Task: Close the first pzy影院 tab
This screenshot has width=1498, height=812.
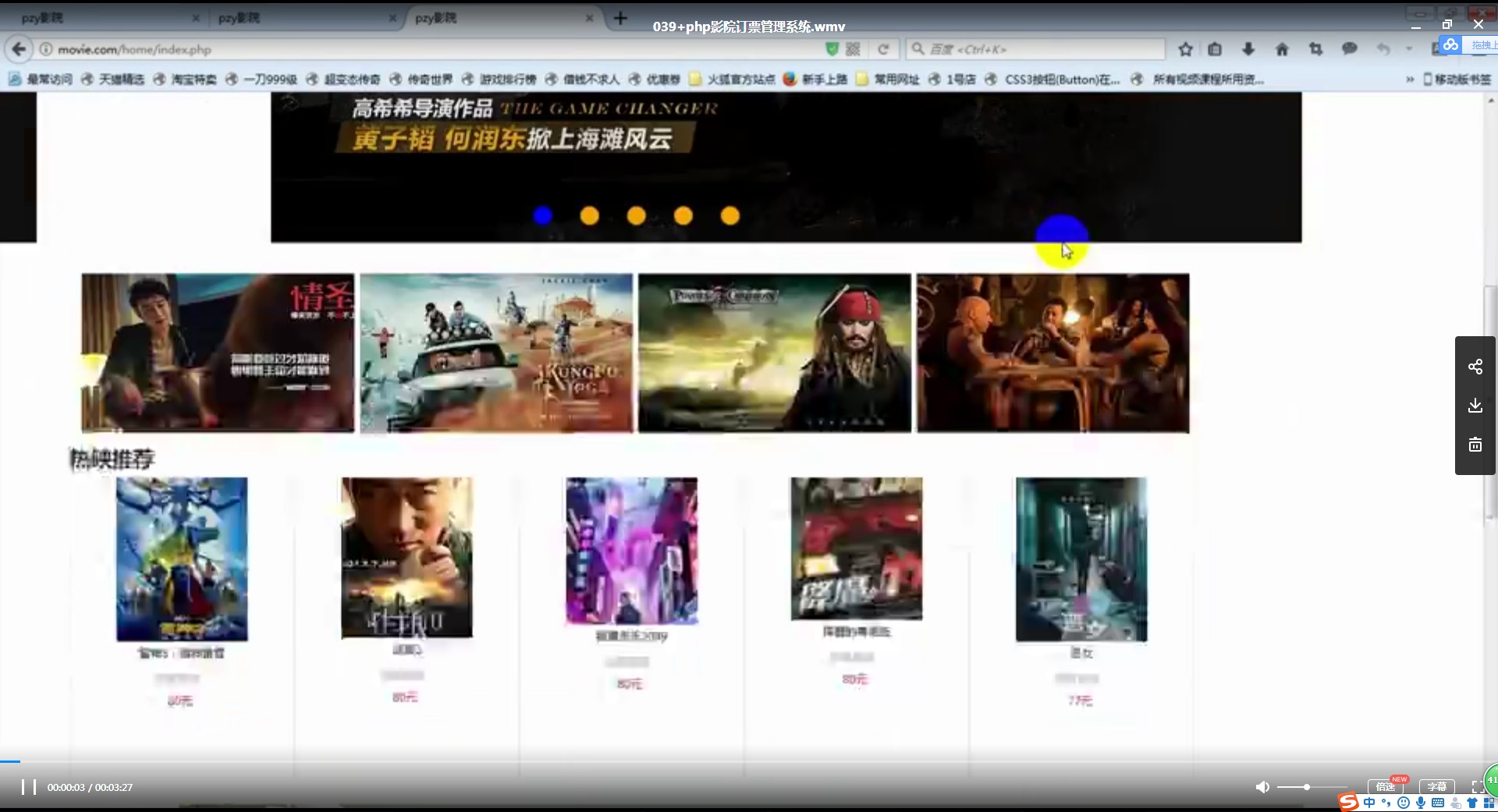Action: pyautogui.click(x=195, y=18)
